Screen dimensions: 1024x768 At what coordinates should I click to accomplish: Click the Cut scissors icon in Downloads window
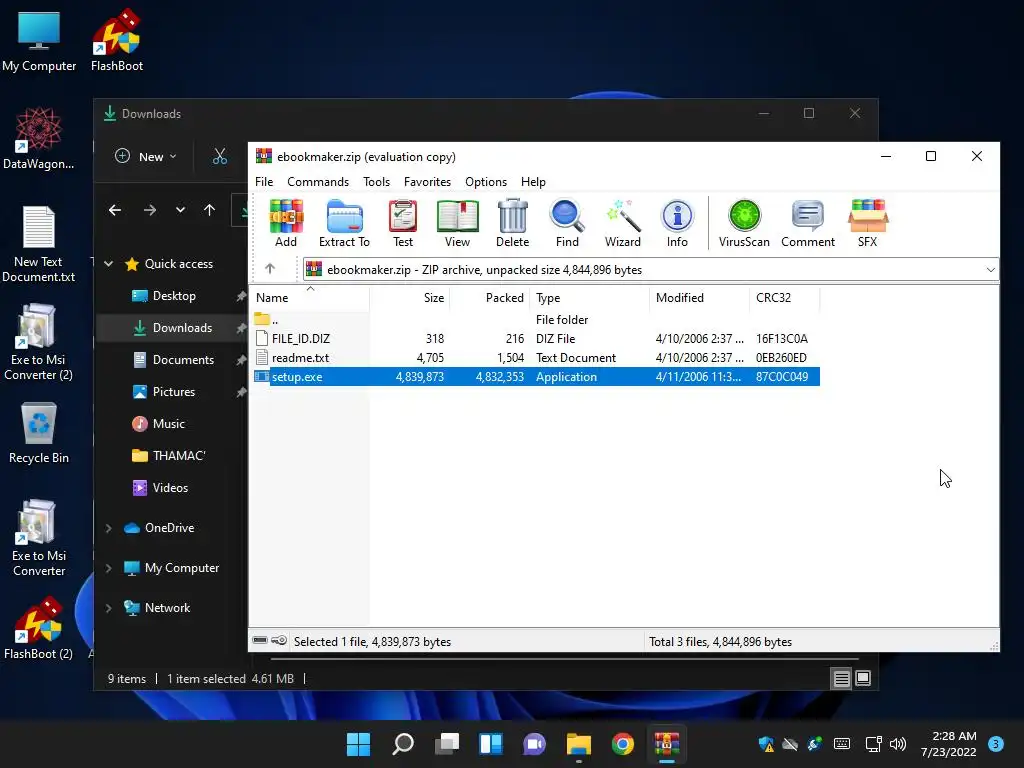pos(220,156)
